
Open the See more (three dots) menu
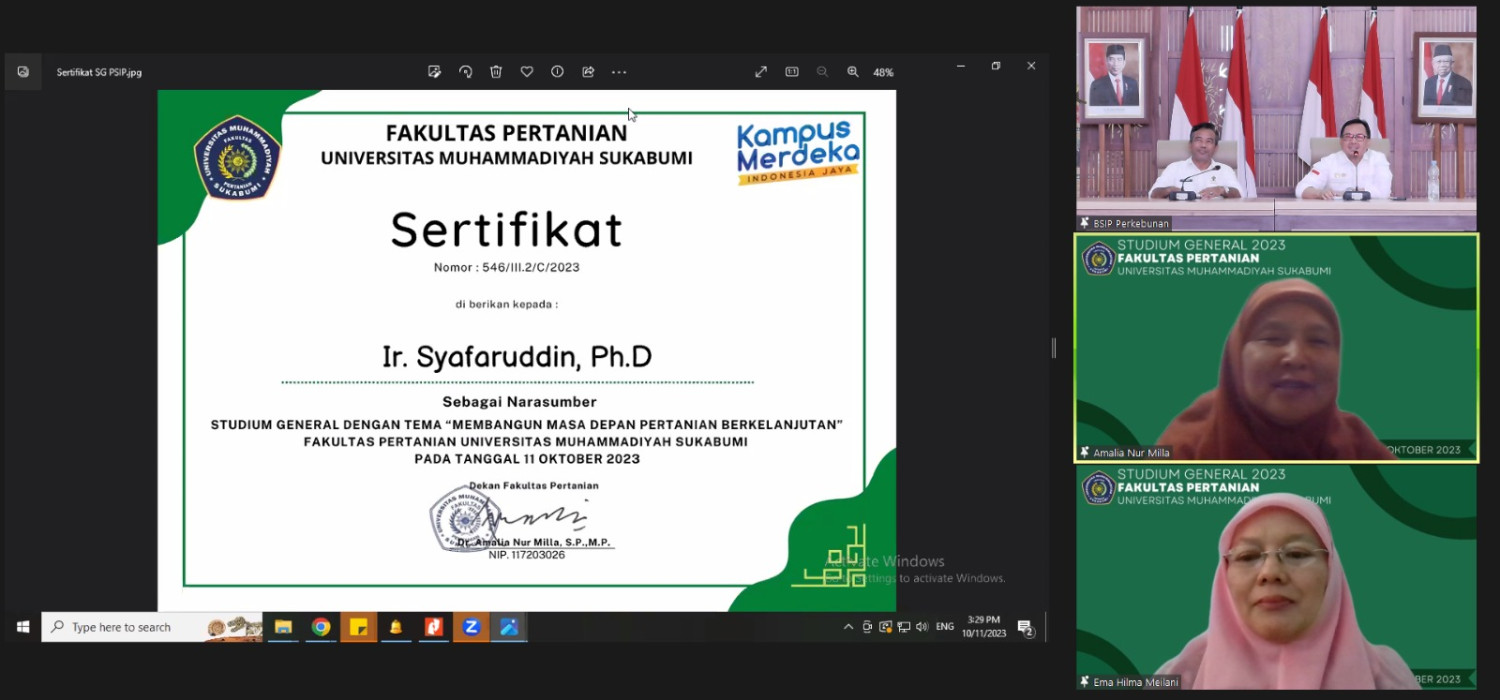click(x=619, y=72)
